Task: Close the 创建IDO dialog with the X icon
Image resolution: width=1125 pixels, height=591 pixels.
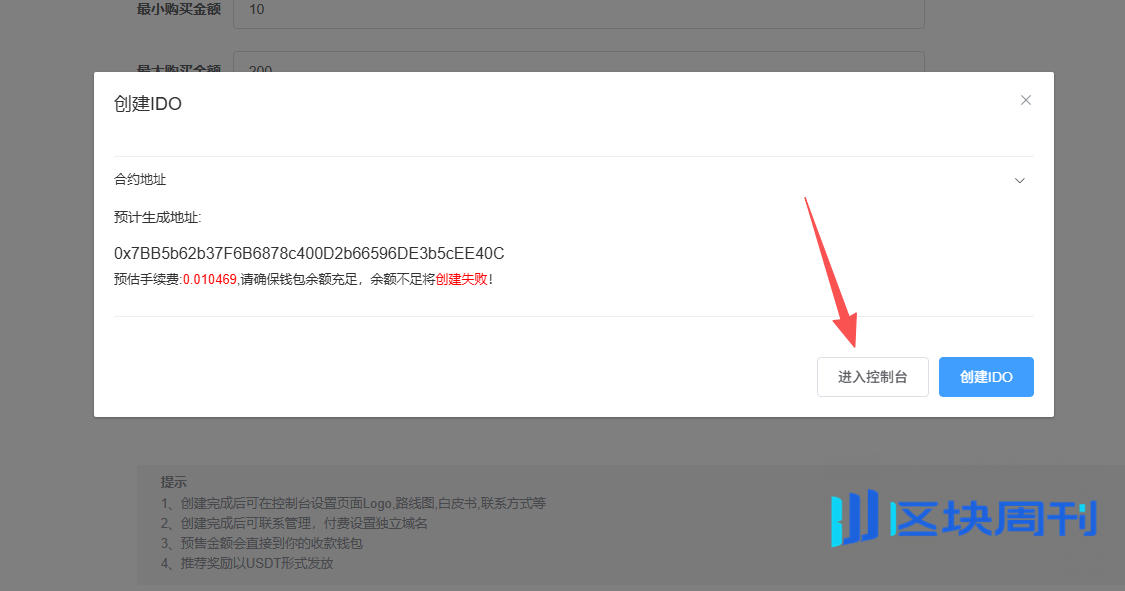Action: coord(1025,100)
